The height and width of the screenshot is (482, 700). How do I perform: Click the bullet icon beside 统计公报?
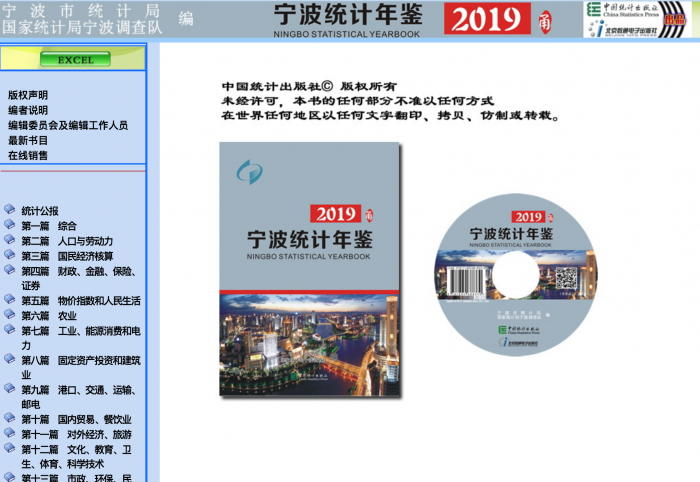[x=10, y=210]
